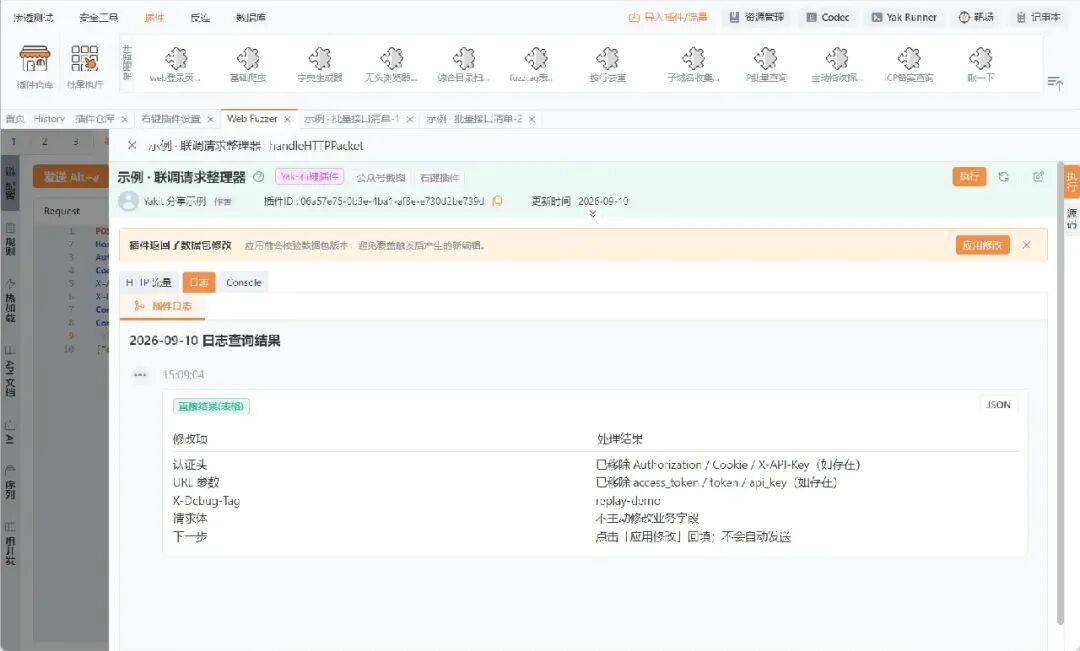This screenshot has width=1080, height=651.
Task: Open the three-dot menu beside 15:09:04
Action: [x=140, y=375]
